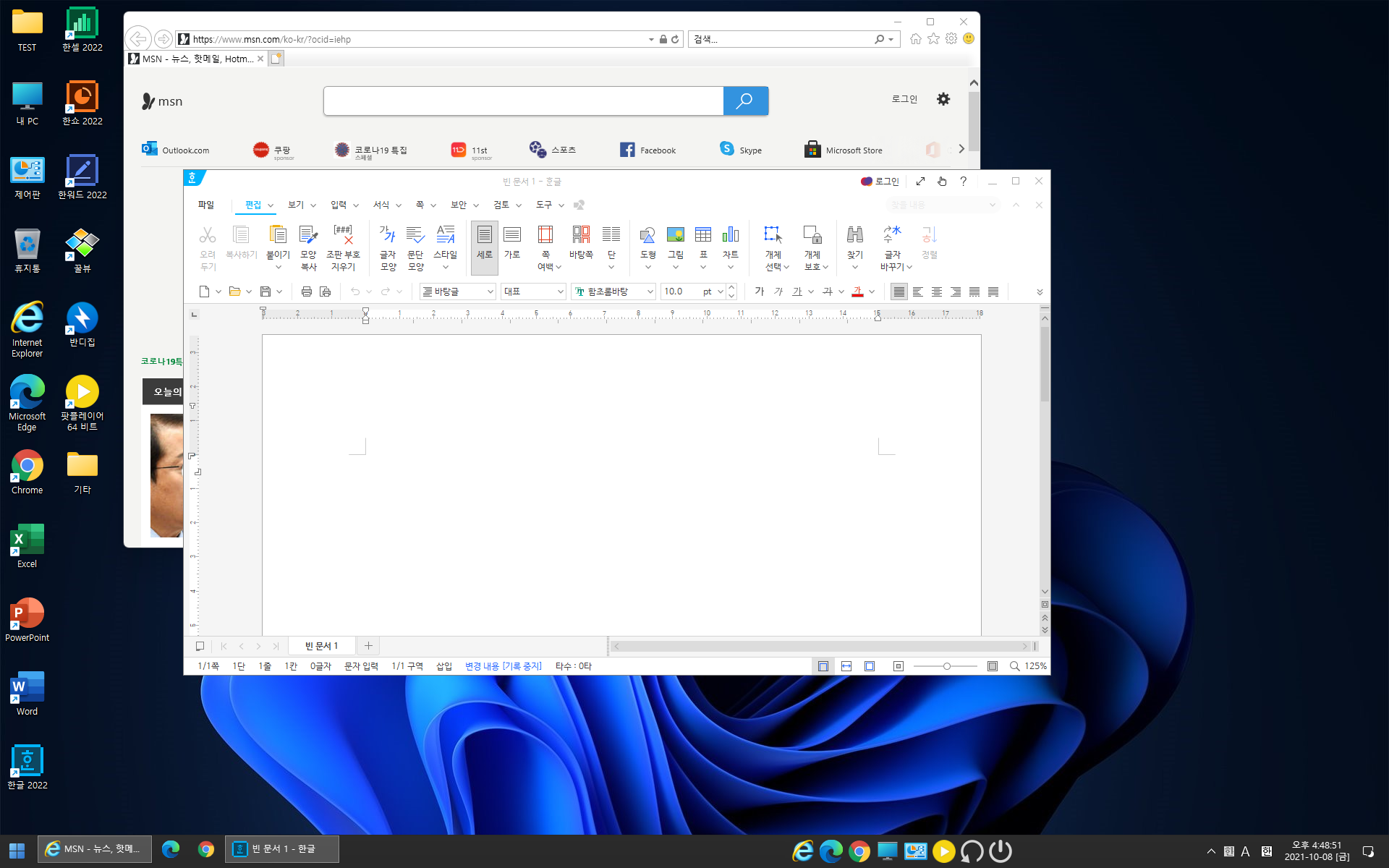1389x868 pixels.
Task: Click Internet Explorer address bar
Action: point(420,39)
